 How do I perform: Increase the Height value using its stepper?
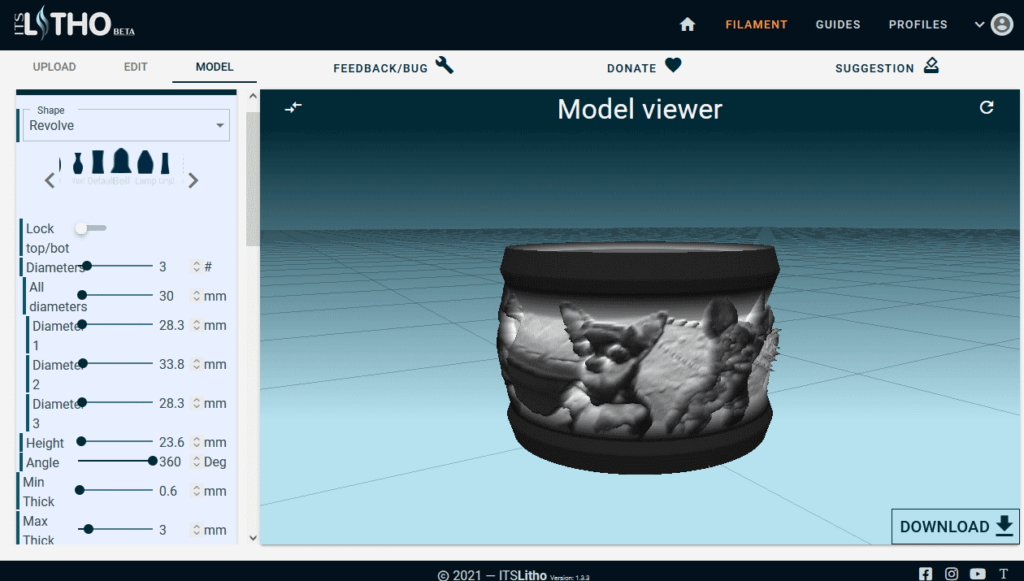196,438
